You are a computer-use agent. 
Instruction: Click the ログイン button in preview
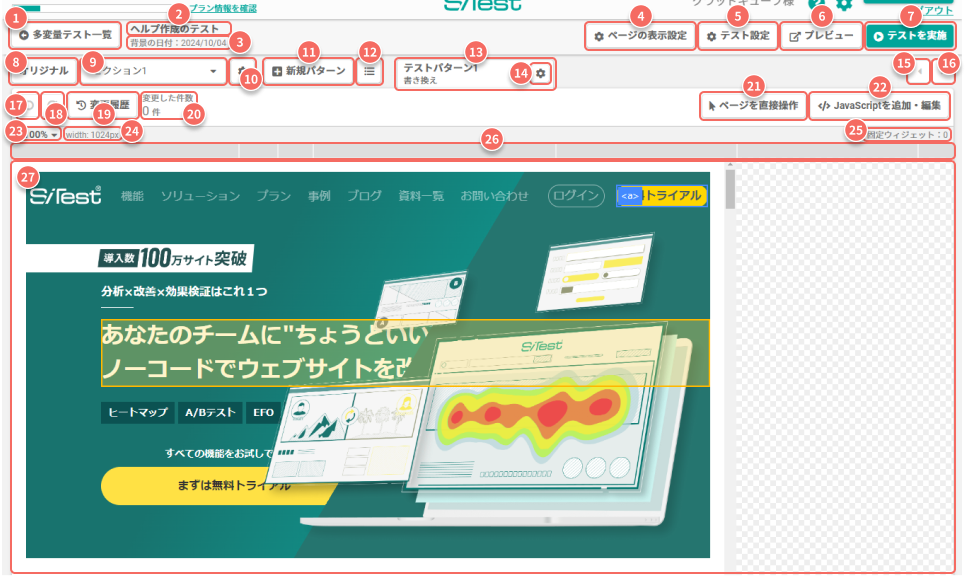(576, 196)
